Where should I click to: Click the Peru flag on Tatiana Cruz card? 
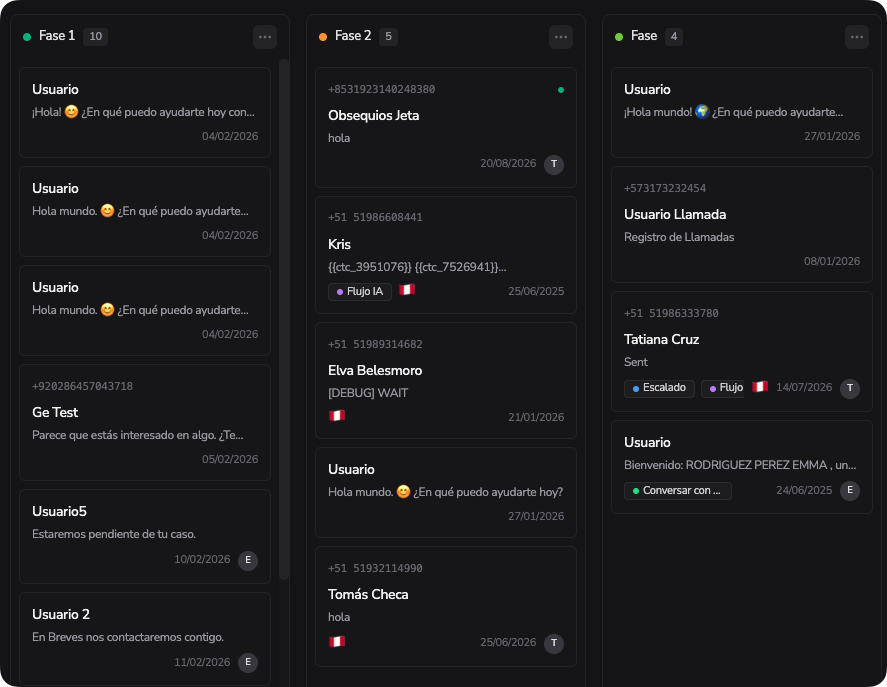click(760, 387)
